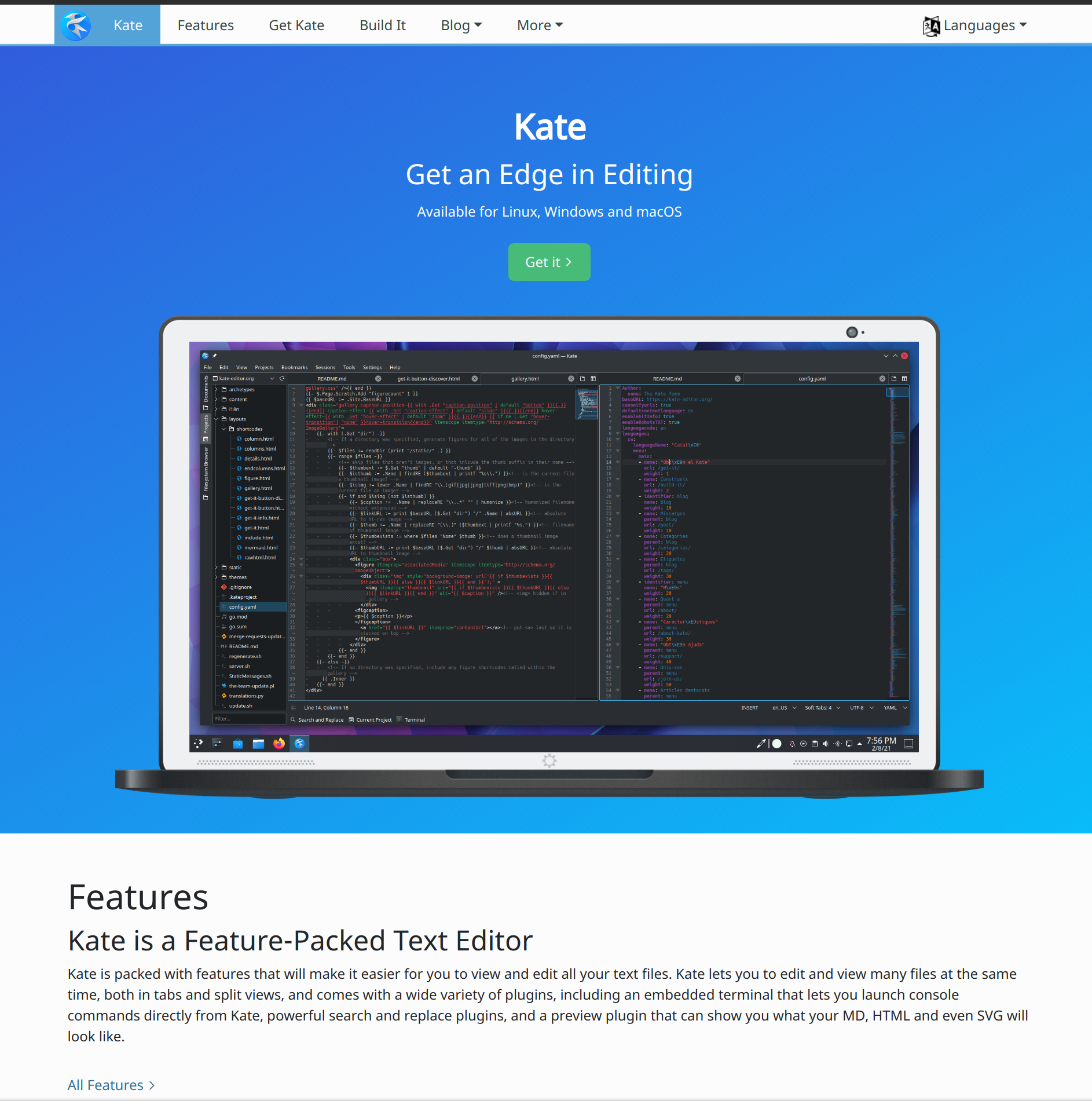Image resolution: width=1092 pixels, height=1101 pixels.
Task: Open the Bookmarks menu in Kate screenshot
Action: pos(294,367)
